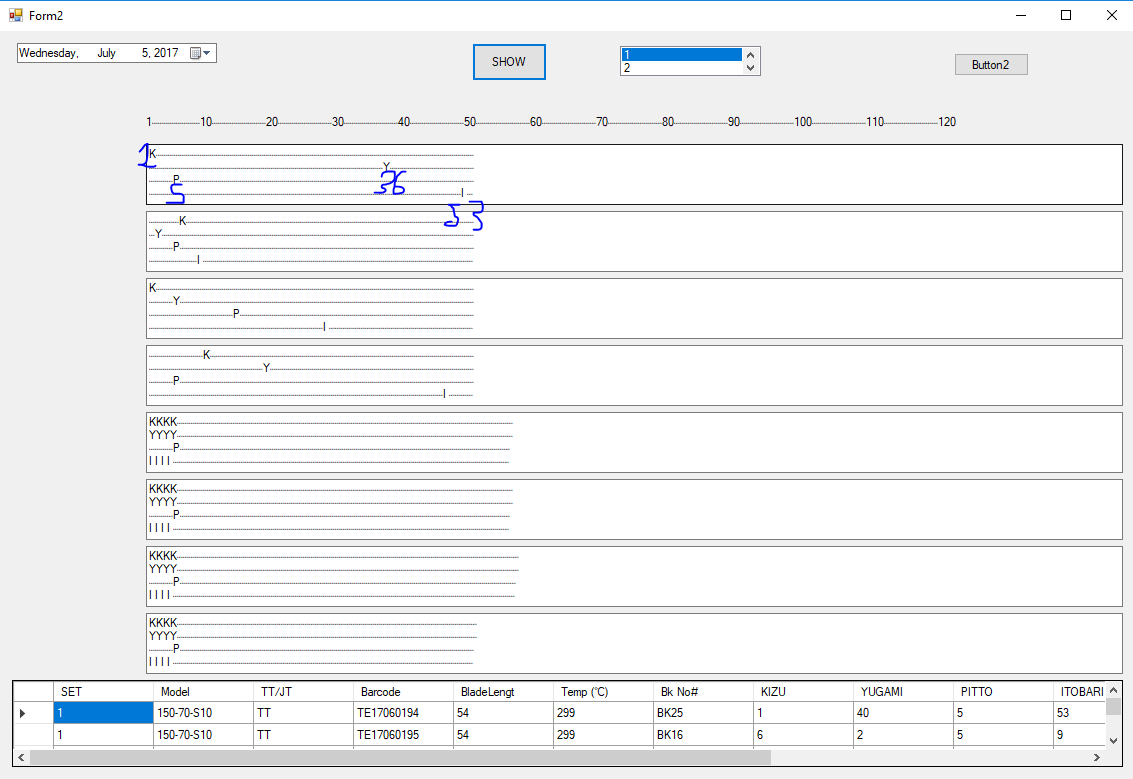This screenshot has height=779, width=1133.
Task: Sort grid by the Model column header
Action: pos(203,692)
